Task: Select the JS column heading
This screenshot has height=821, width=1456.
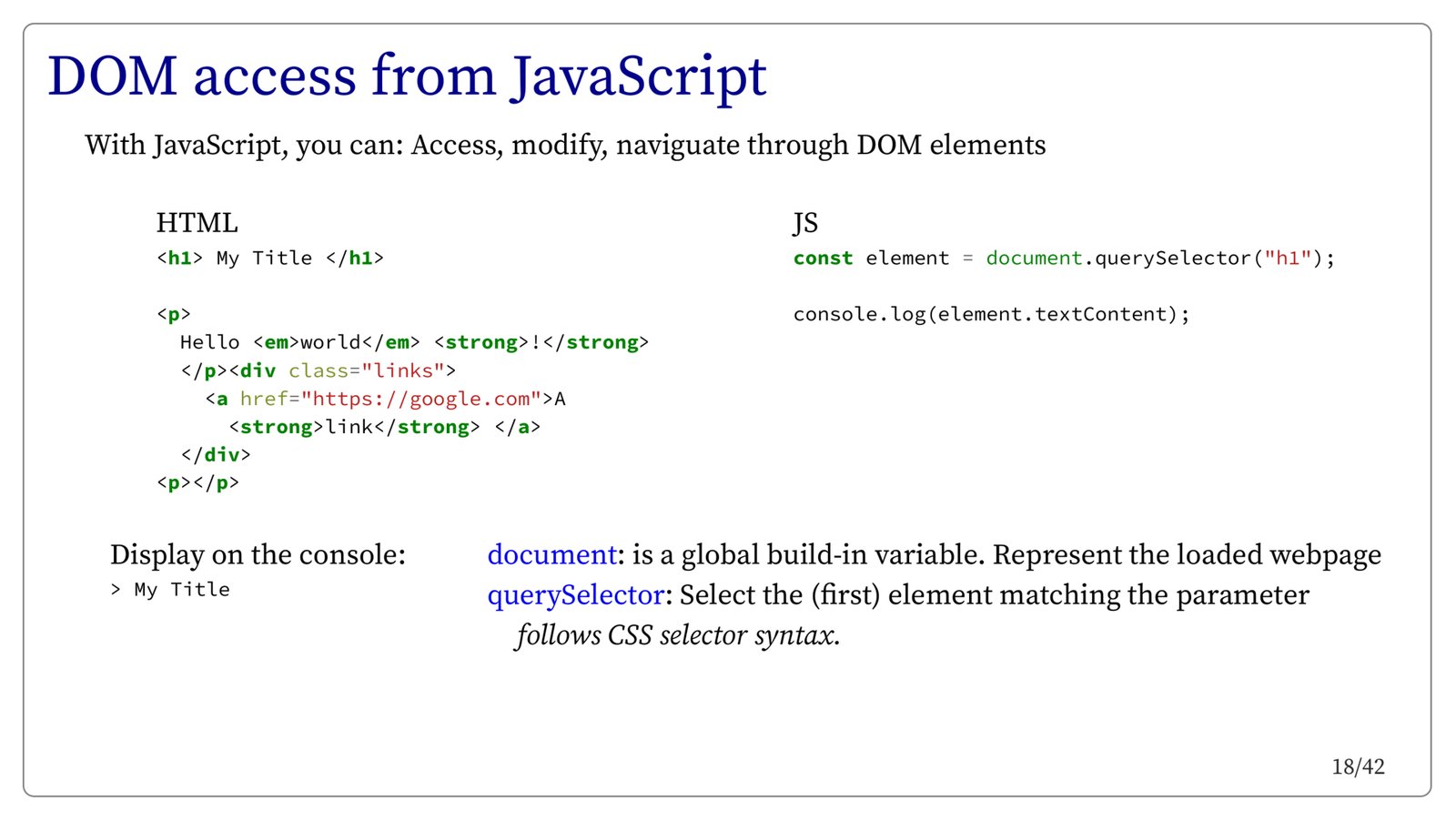Action: pyautogui.click(x=804, y=223)
